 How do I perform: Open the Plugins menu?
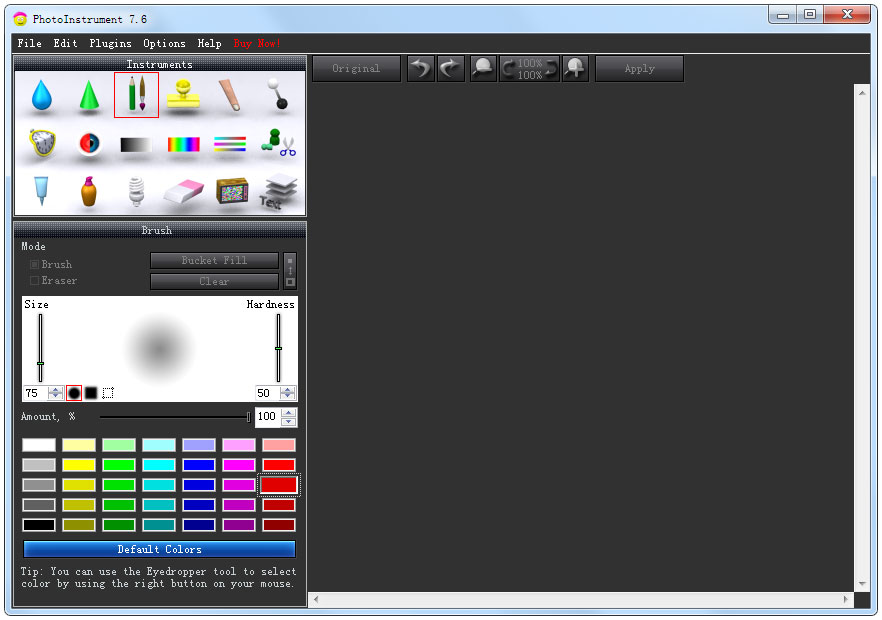110,43
